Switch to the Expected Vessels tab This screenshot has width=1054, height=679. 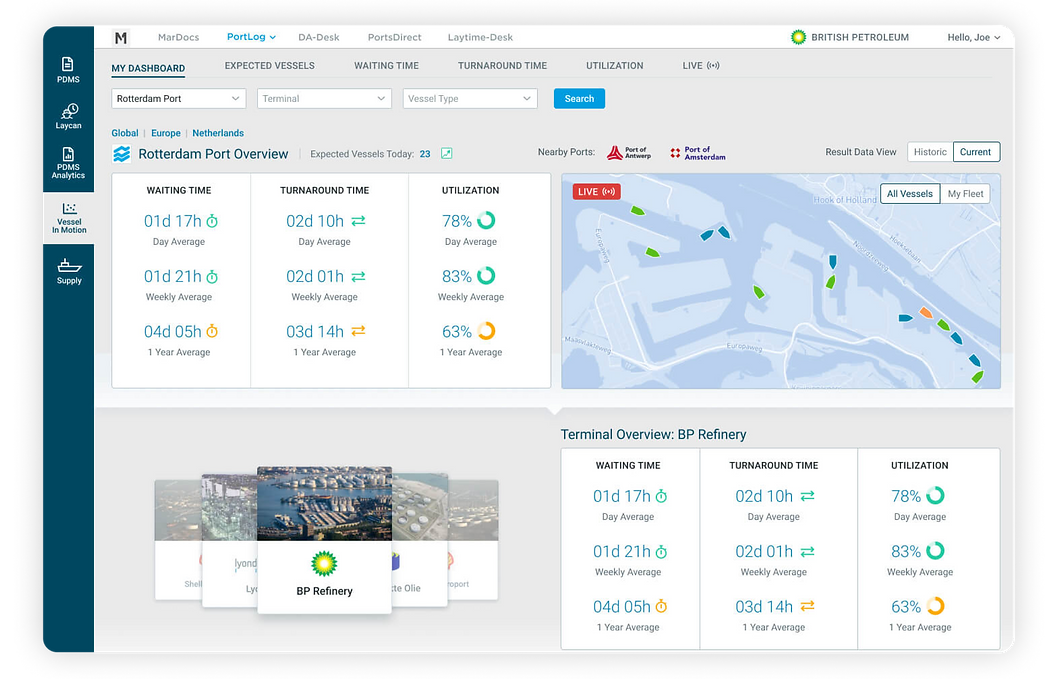tap(270, 66)
